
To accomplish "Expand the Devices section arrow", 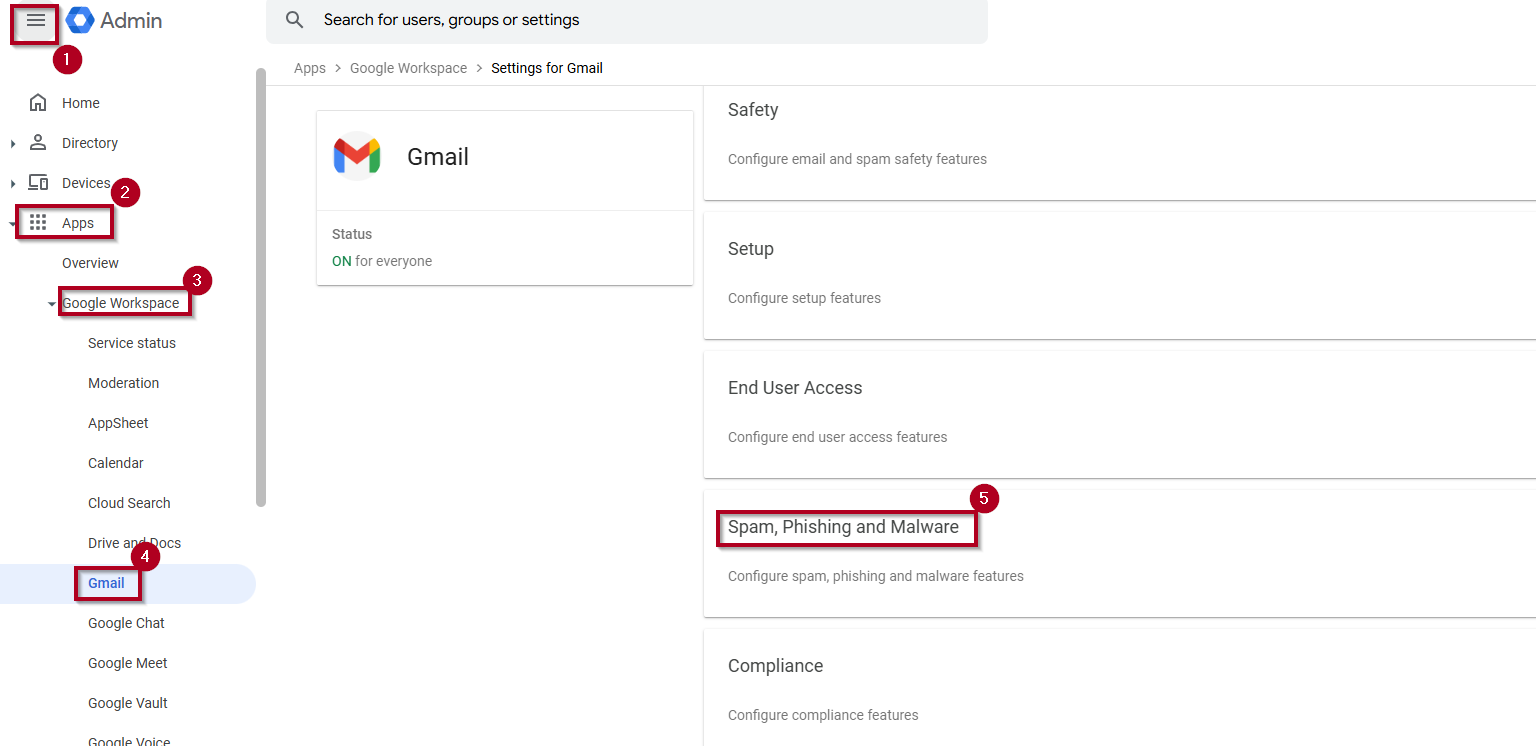I will tap(13, 184).
